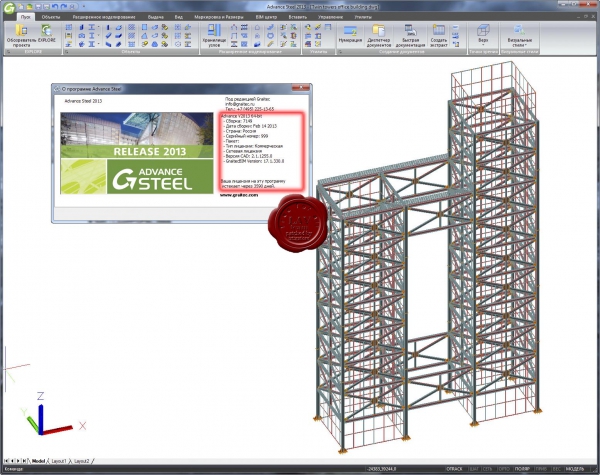Expand the Объекты panel launcher arrow

(67, 52)
